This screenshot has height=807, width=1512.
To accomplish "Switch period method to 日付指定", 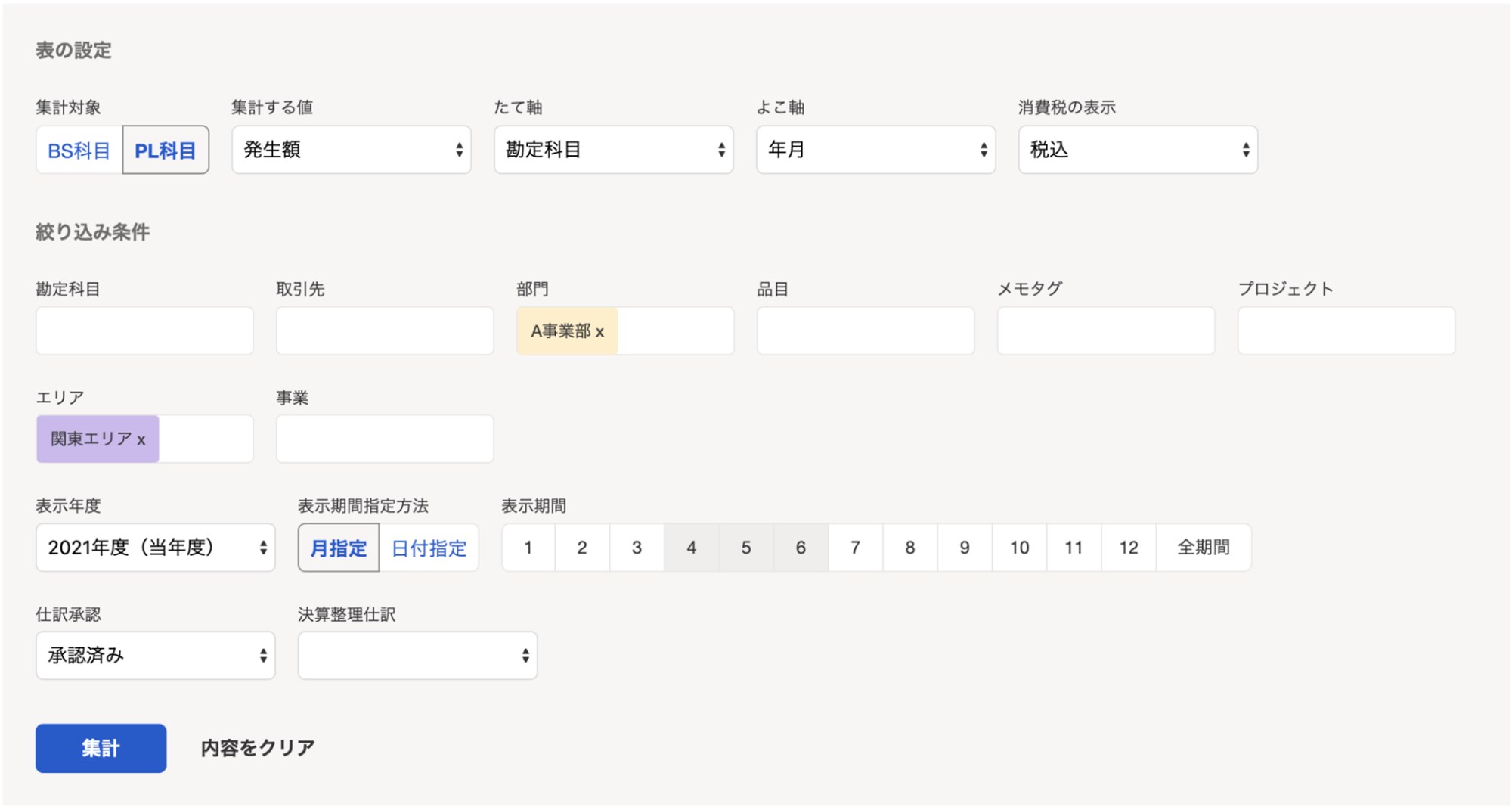I will 429,548.
